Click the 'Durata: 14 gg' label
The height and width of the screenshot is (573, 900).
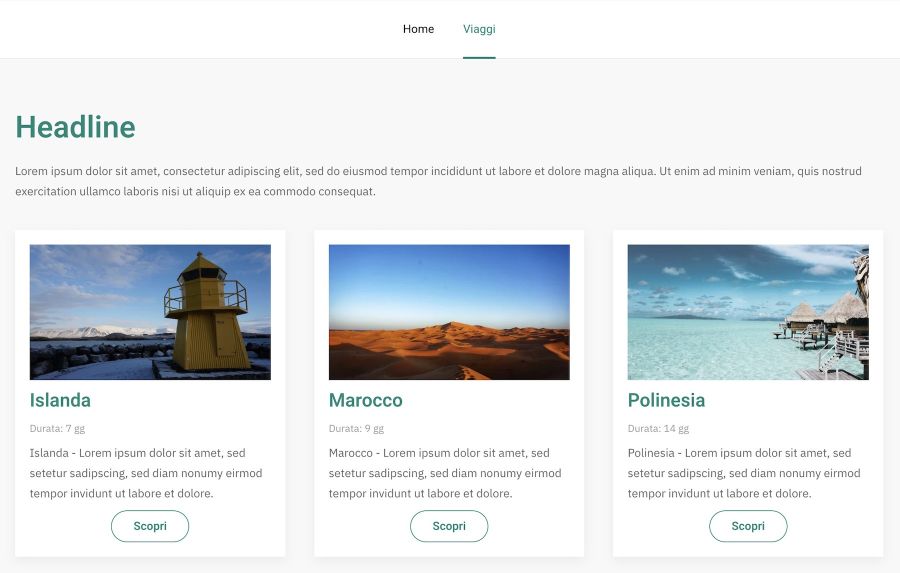point(658,429)
